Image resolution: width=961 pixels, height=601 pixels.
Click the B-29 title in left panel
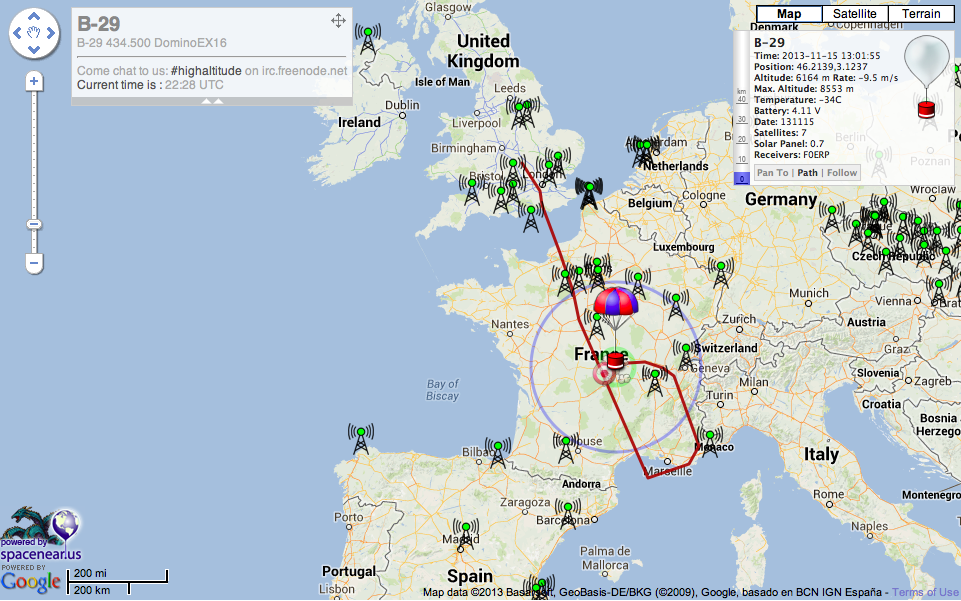click(x=99, y=23)
